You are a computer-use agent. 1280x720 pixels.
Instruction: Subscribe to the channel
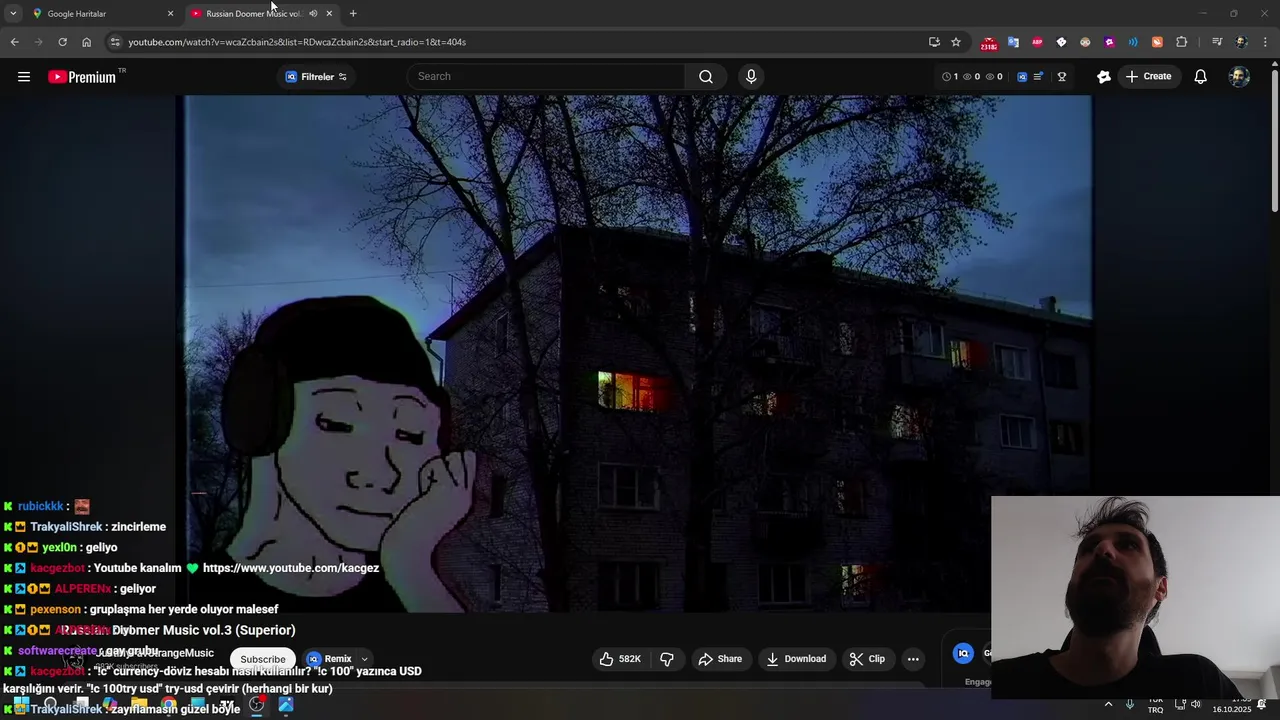click(x=263, y=659)
